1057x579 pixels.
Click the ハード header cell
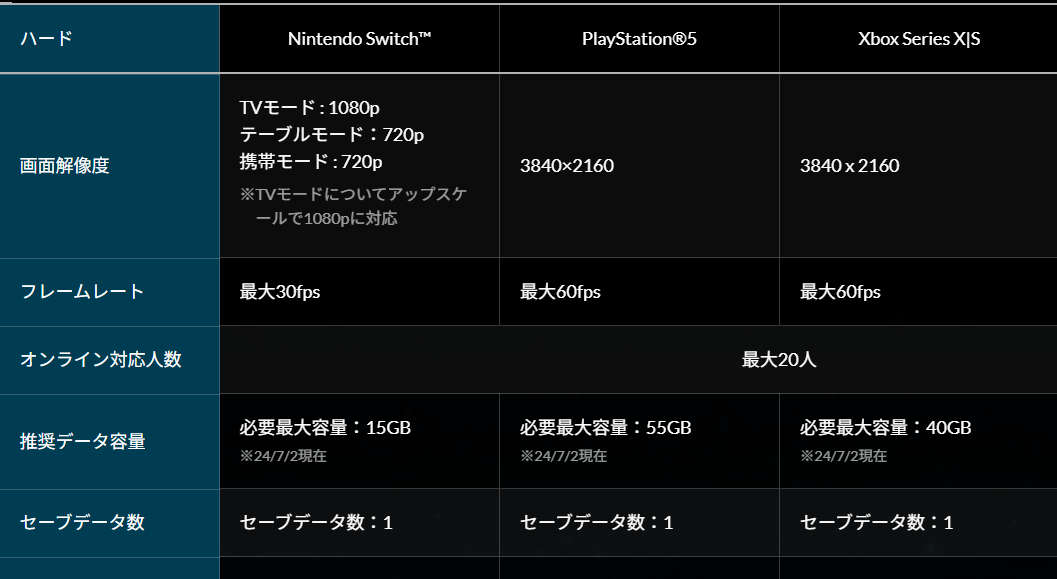(47, 39)
